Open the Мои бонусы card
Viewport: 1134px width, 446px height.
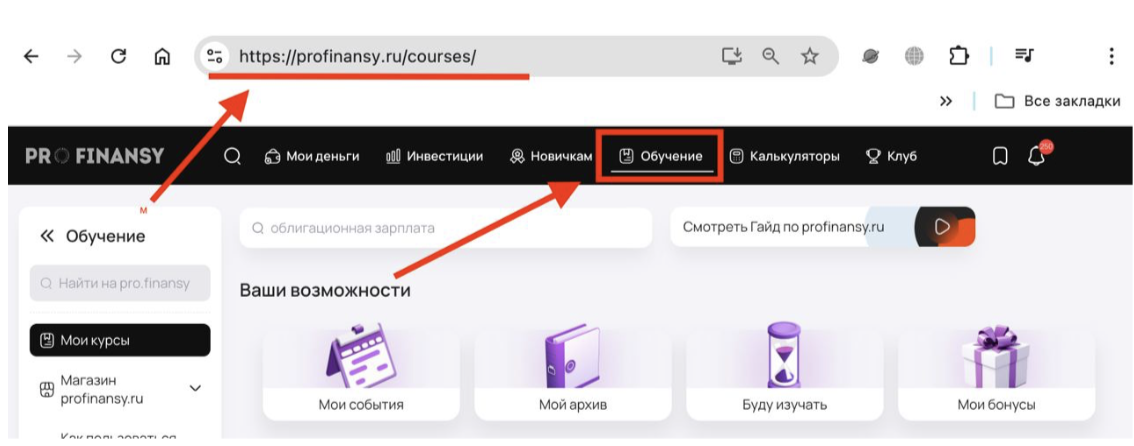(x=997, y=371)
